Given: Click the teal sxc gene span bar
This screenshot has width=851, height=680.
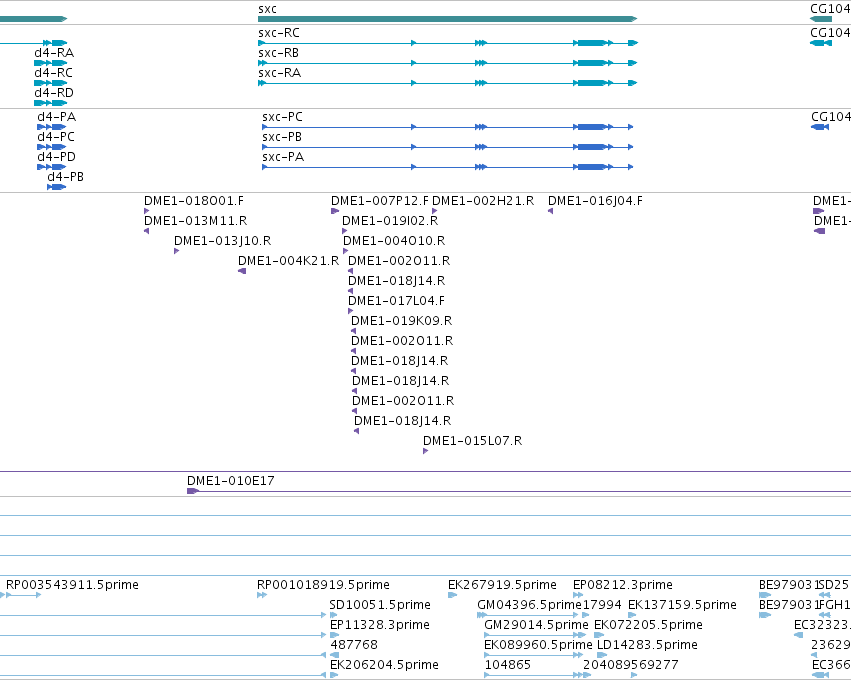Looking at the screenshot, I should click(447, 19).
